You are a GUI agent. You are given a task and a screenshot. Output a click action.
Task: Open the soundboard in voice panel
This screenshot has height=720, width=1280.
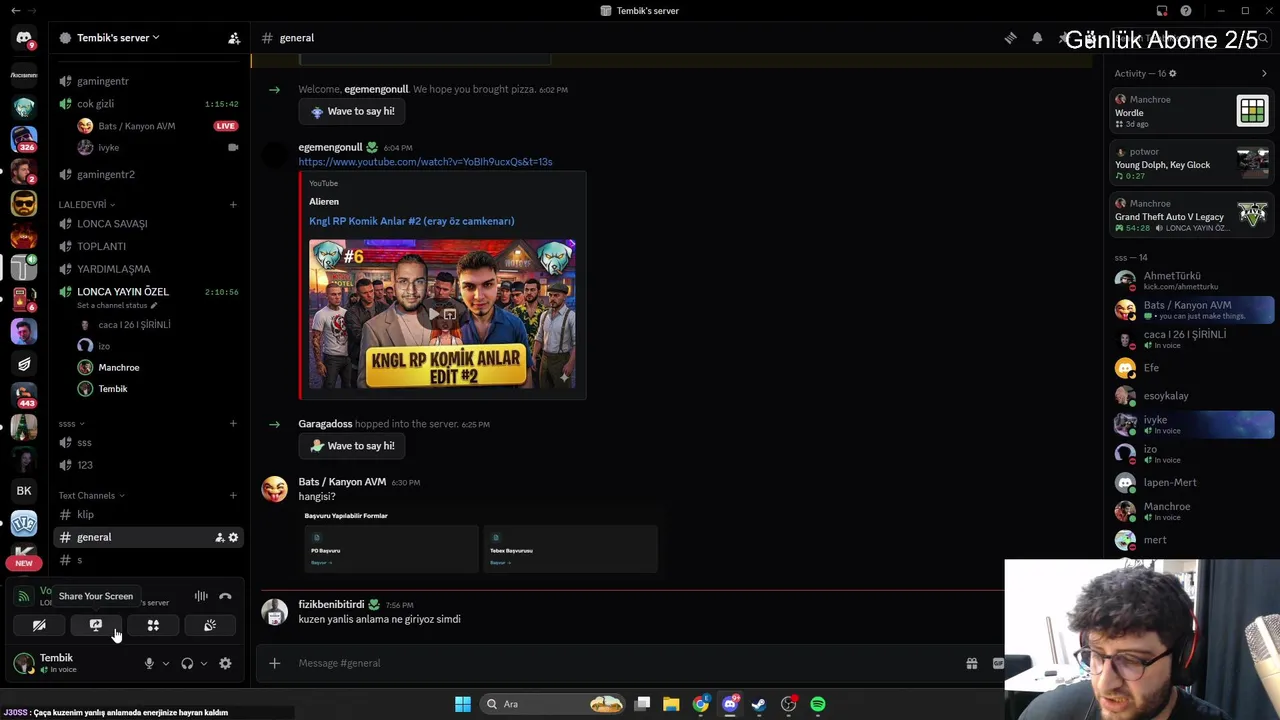pos(210,626)
